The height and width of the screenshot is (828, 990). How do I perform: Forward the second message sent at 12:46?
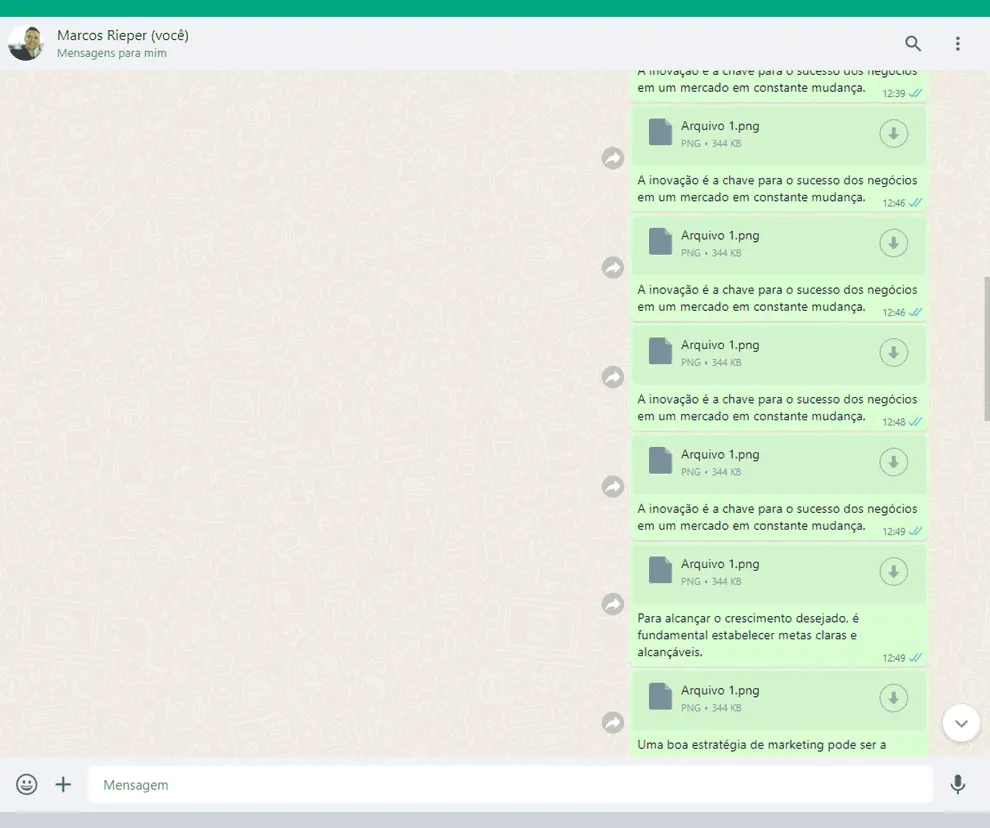(x=612, y=268)
